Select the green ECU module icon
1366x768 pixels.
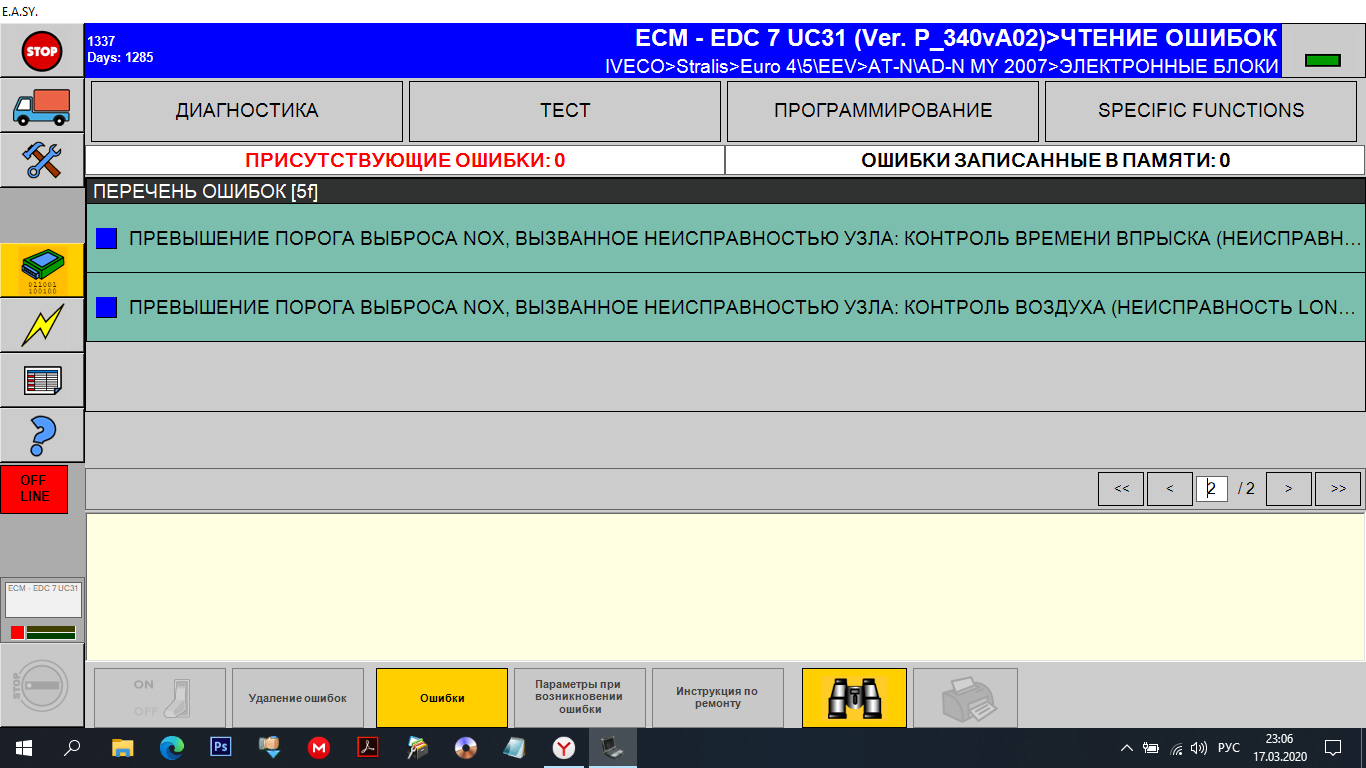(x=42, y=270)
